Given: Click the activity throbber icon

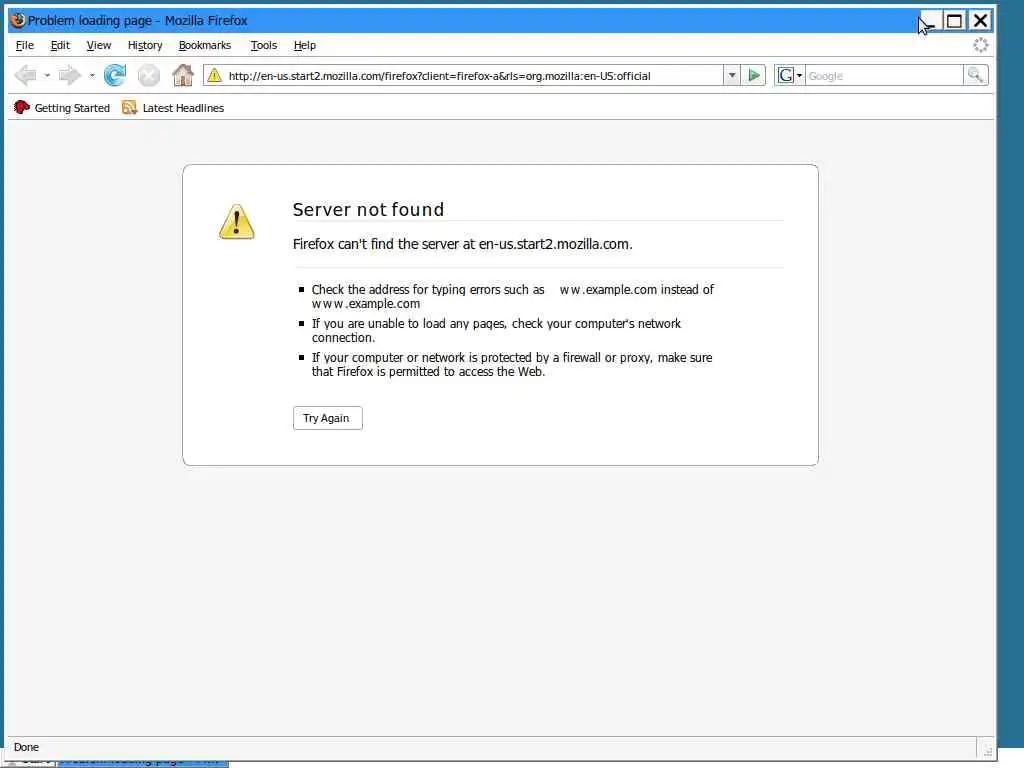Looking at the screenshot, I should [x=980, y=45].
